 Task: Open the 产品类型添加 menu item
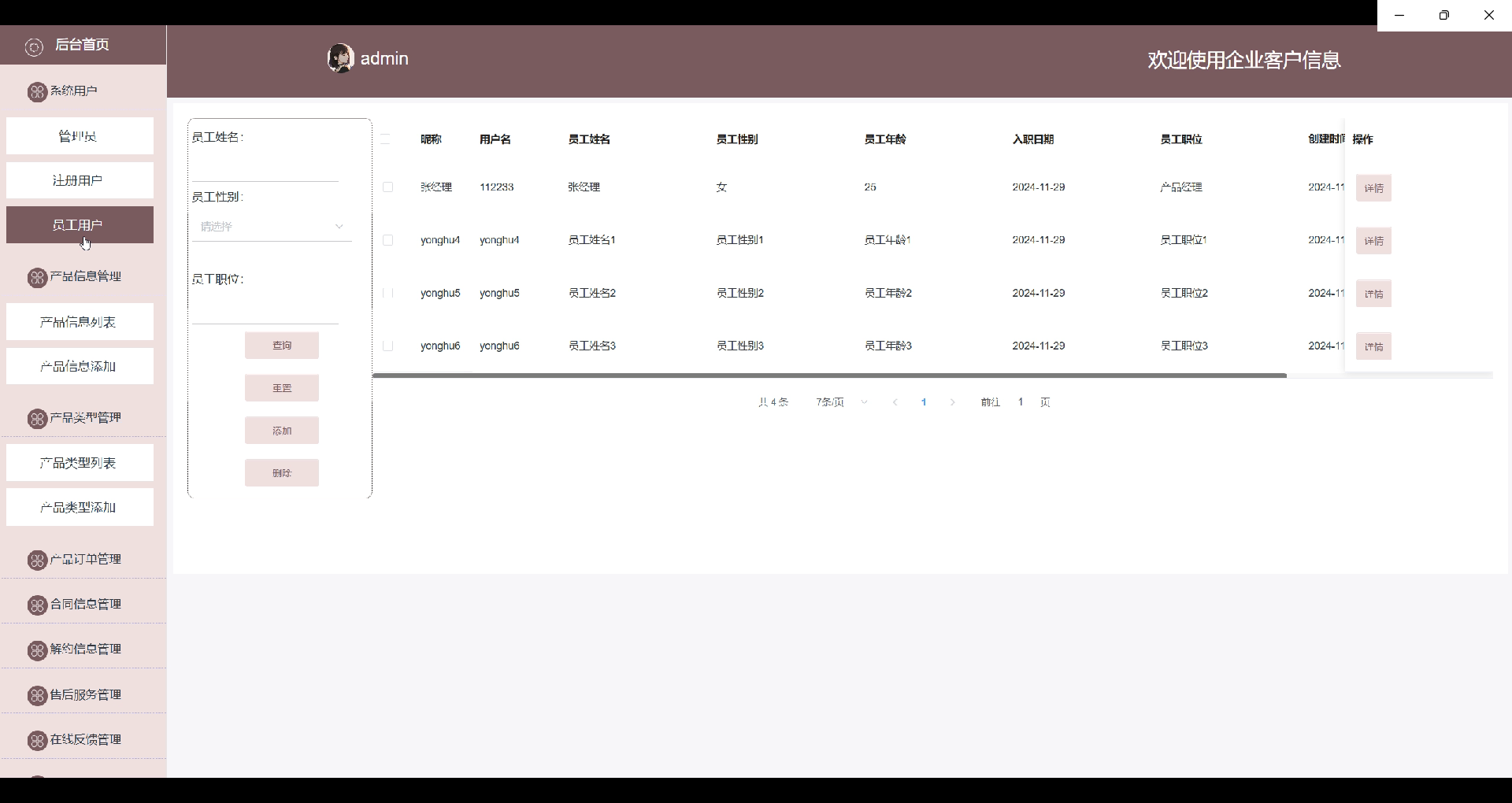click(80, 508)
